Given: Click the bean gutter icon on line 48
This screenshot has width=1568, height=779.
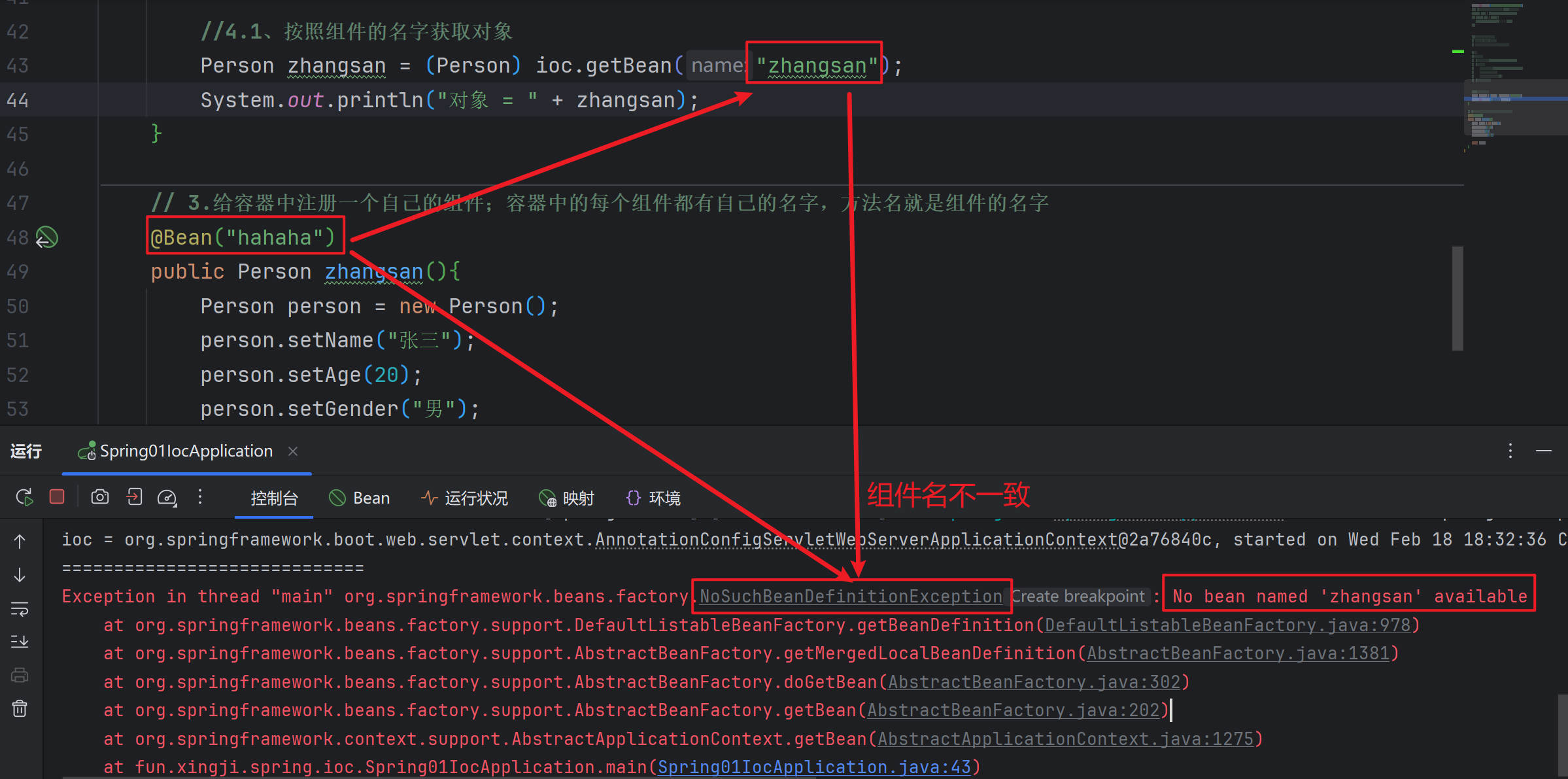Looking at the screenshot, I should tap(46, 237).
